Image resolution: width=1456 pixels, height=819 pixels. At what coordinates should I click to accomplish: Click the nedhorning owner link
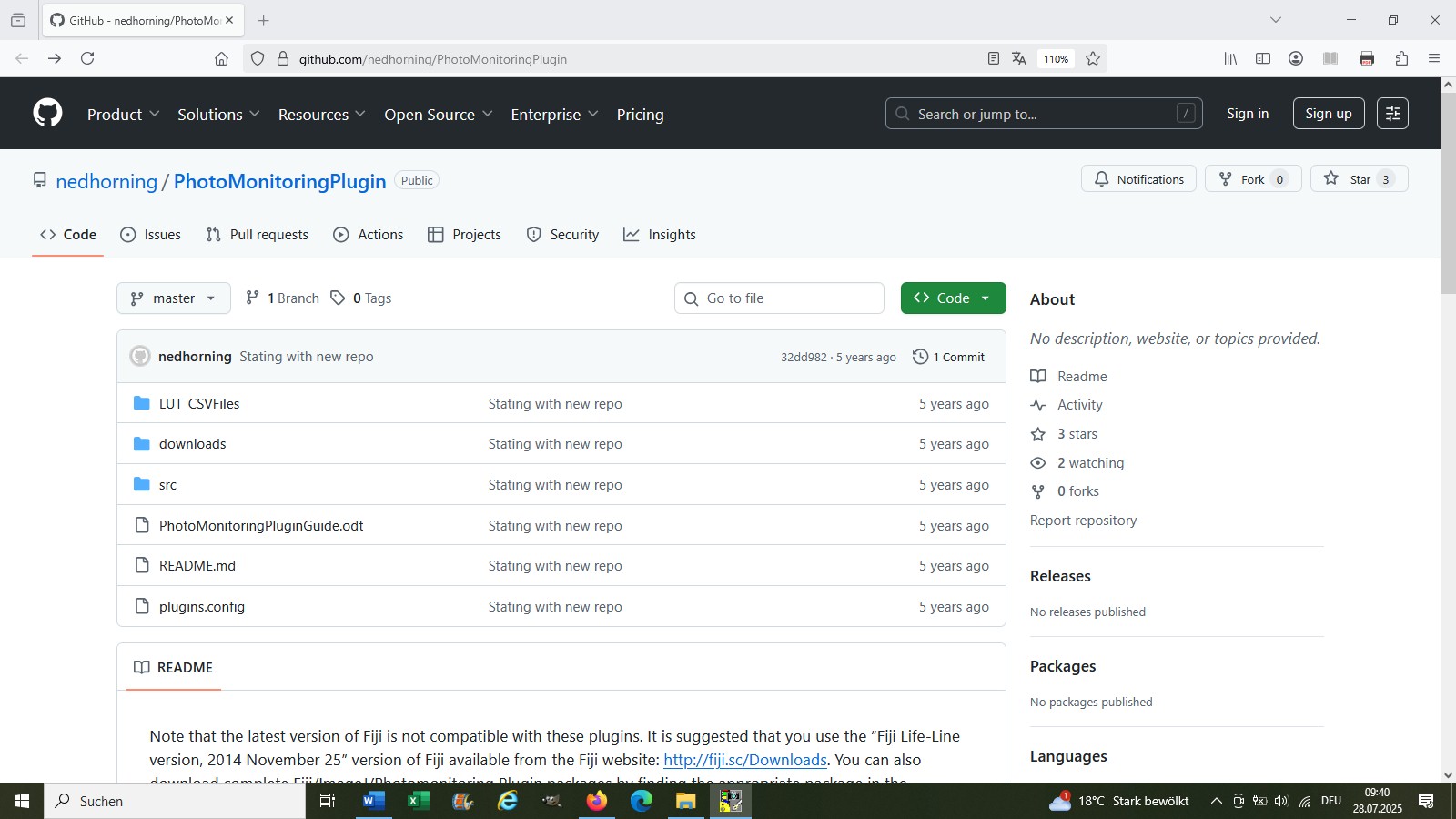(106, 181)
